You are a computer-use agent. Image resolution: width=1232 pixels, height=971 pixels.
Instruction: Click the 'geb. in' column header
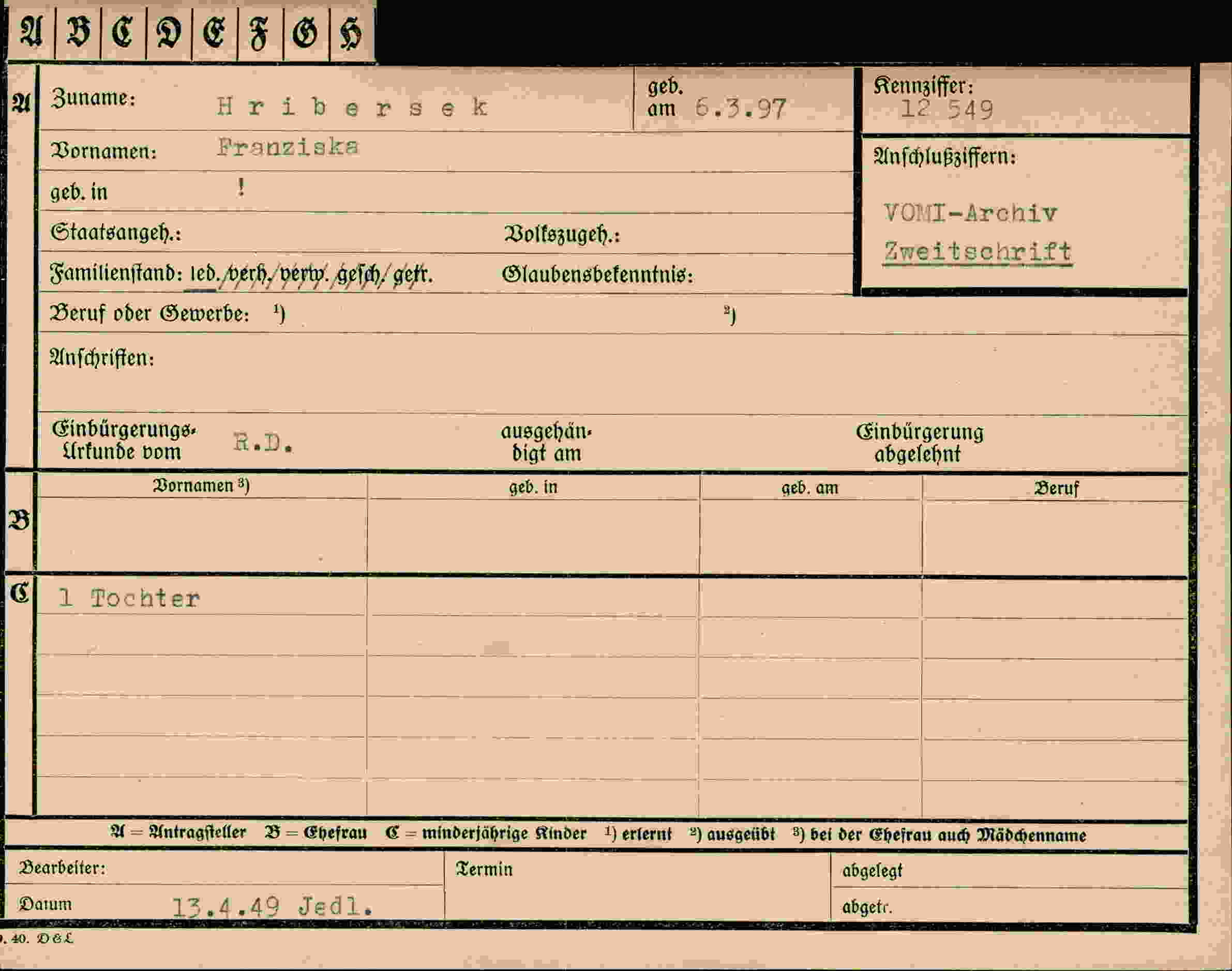533,487
